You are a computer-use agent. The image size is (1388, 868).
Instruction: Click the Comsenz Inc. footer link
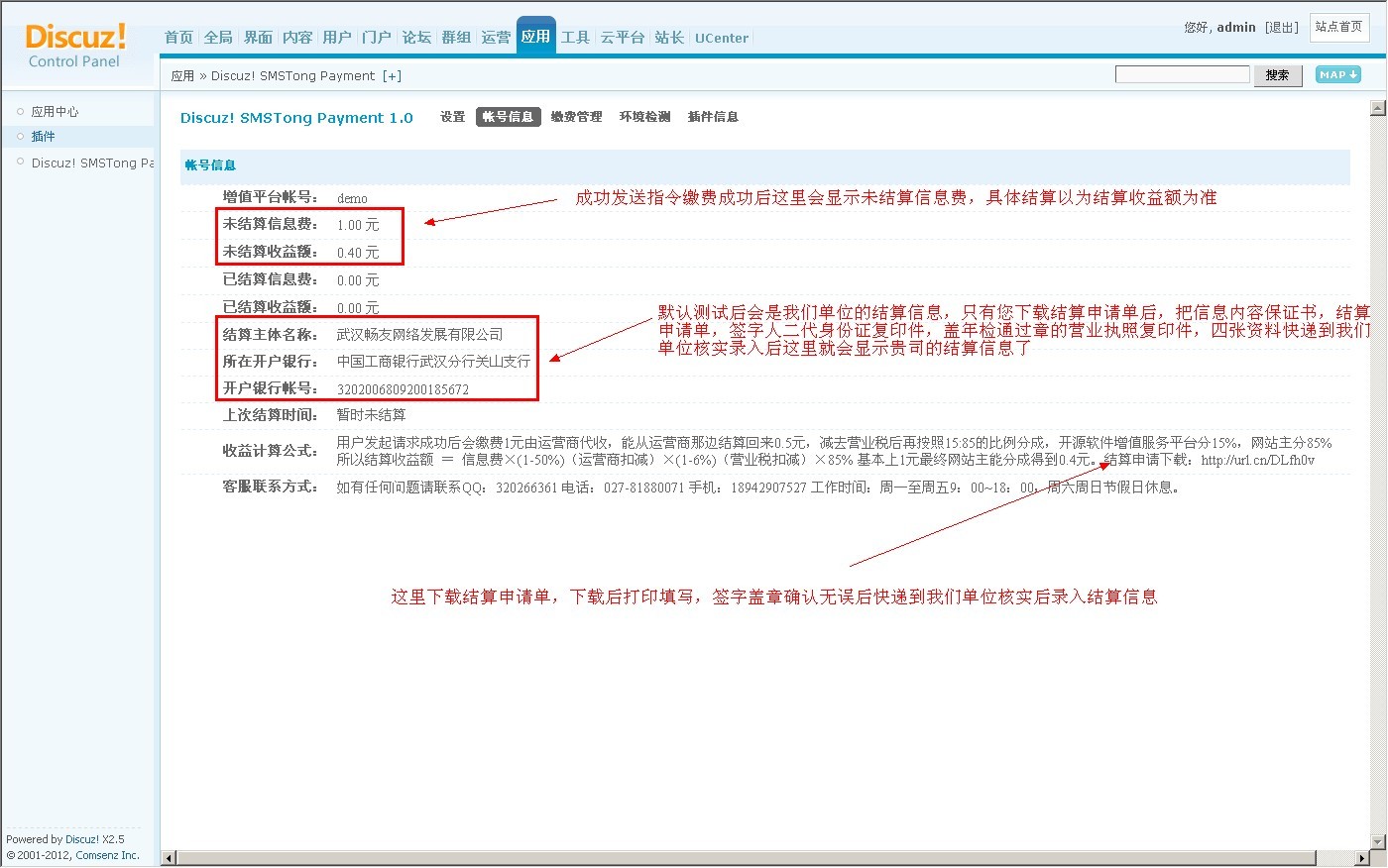point(108,855)
